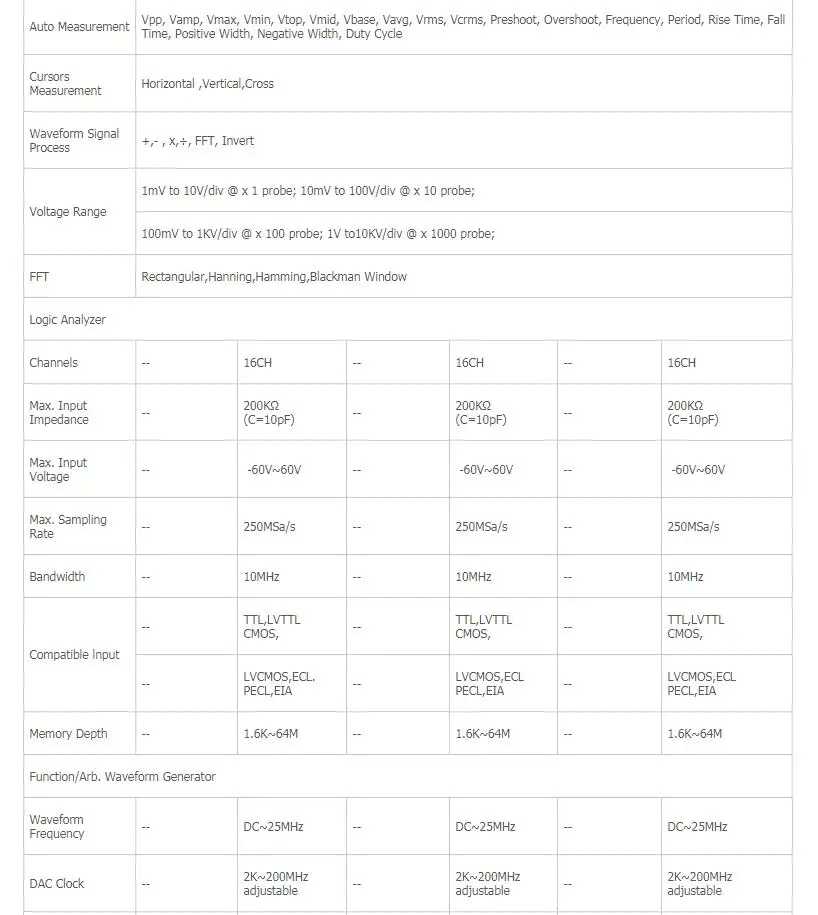
Task: Select the DAC Clock row label
Action: [57, 884]
